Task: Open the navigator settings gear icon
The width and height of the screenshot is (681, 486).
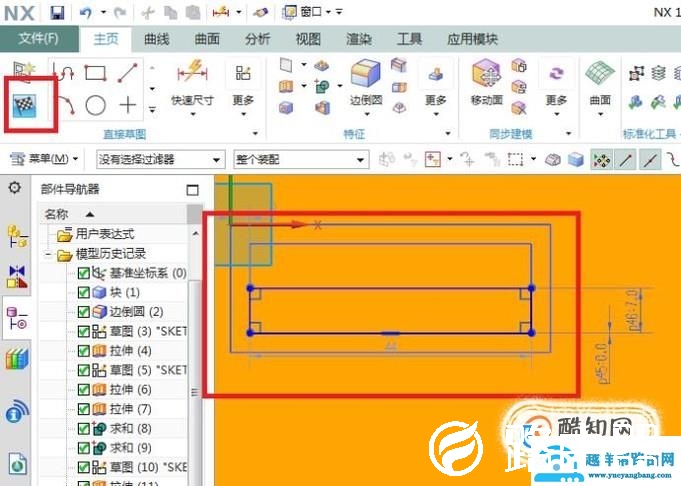Action: point(15,188)
